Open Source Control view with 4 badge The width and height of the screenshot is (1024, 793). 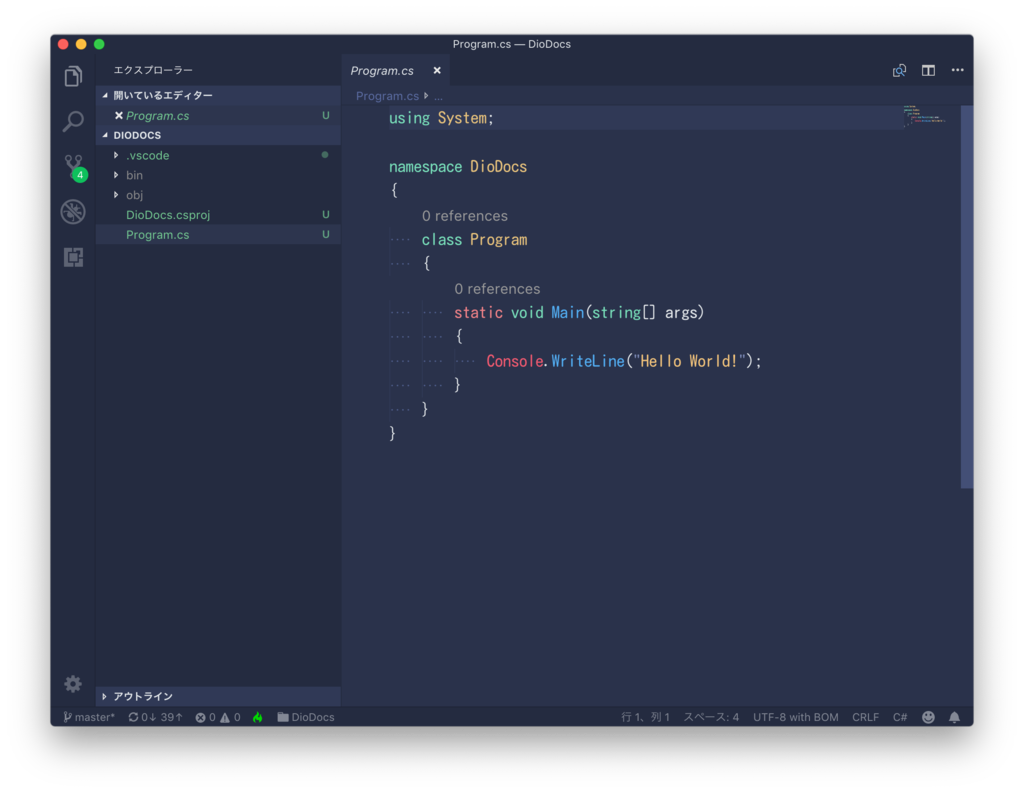[74, 167]
